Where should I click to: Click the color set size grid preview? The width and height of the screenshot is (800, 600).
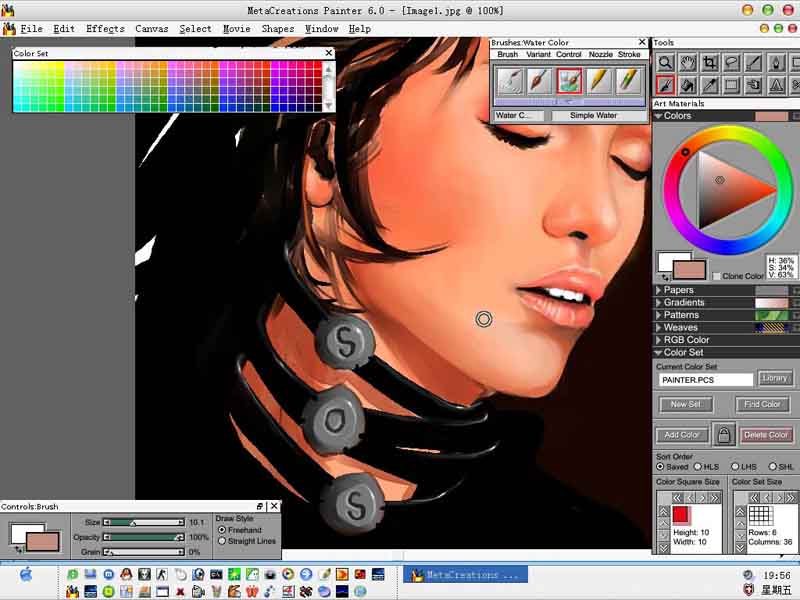(x=760, y=515)
